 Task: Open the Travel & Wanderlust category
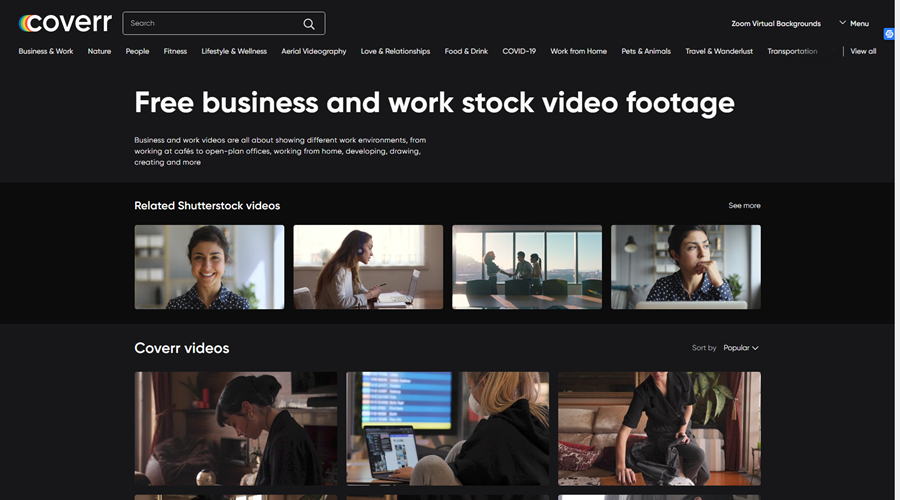click(x=719, y=51)
